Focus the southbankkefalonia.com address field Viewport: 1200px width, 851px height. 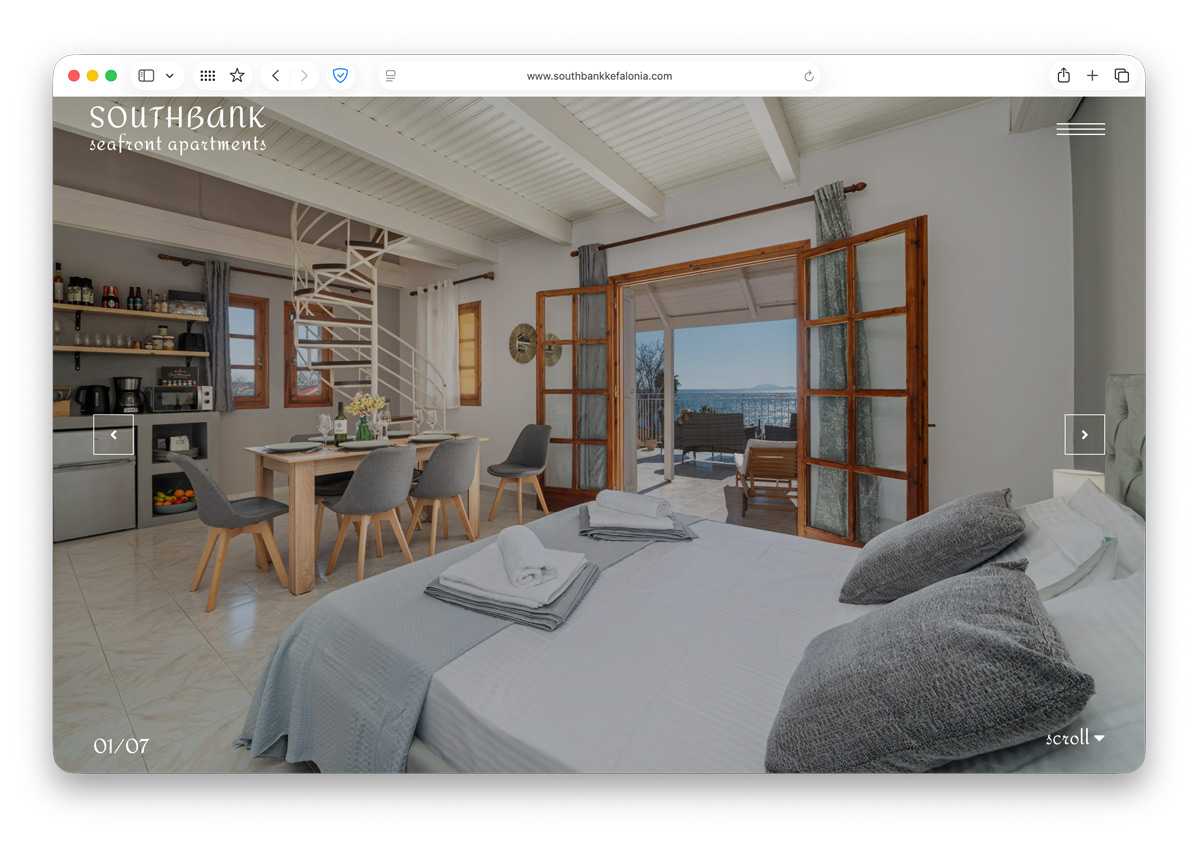point(599,76)
